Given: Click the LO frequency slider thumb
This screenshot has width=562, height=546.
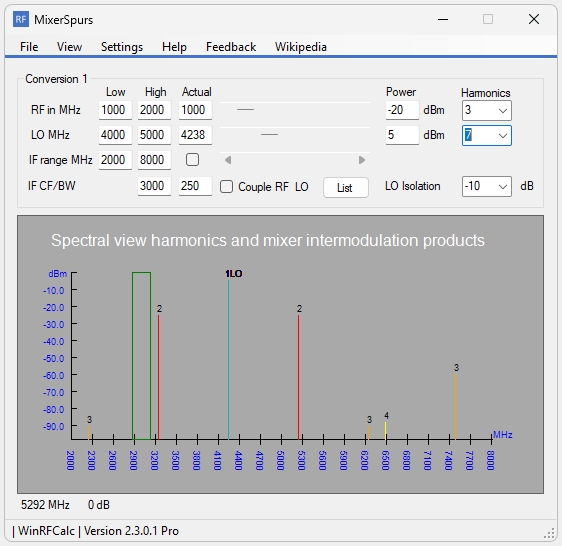Looking at the screenshot, I should (x=269, y=135).
